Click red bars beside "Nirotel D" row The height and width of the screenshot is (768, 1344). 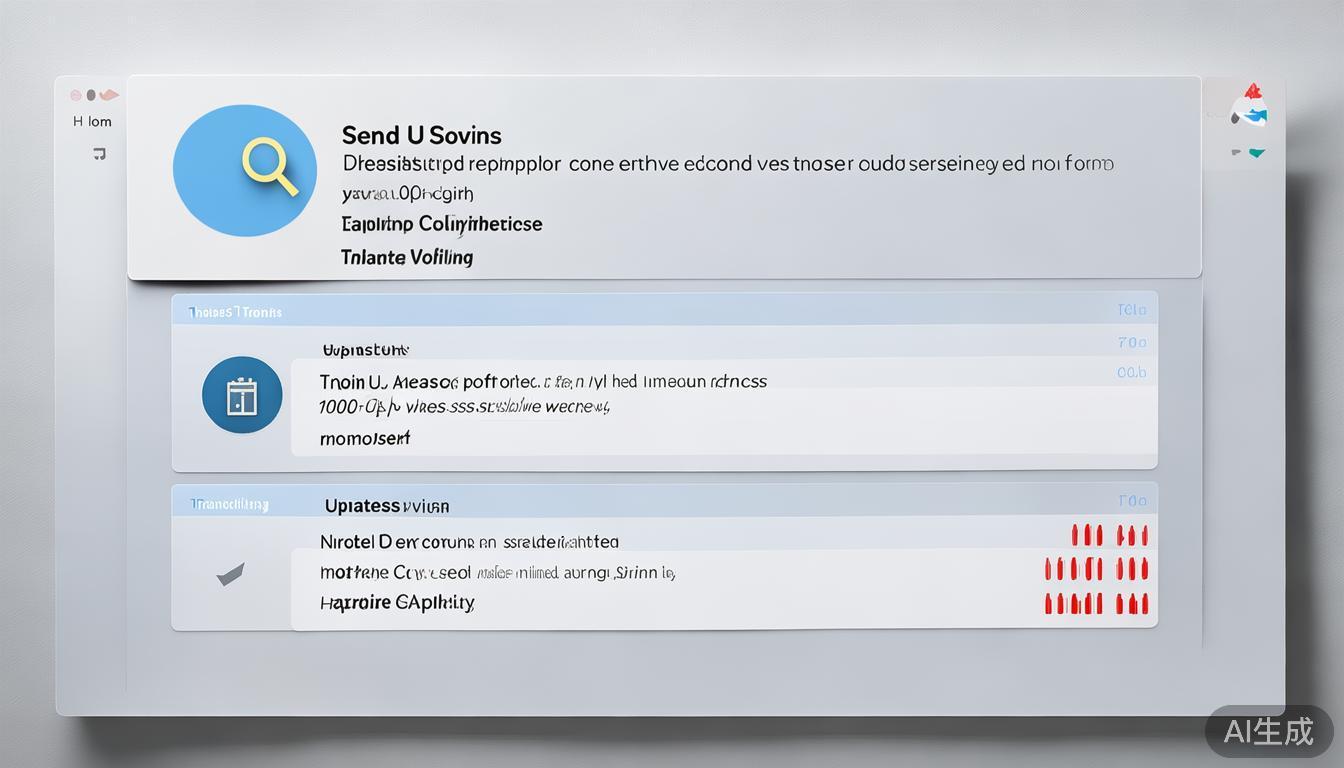point(1109,536)
